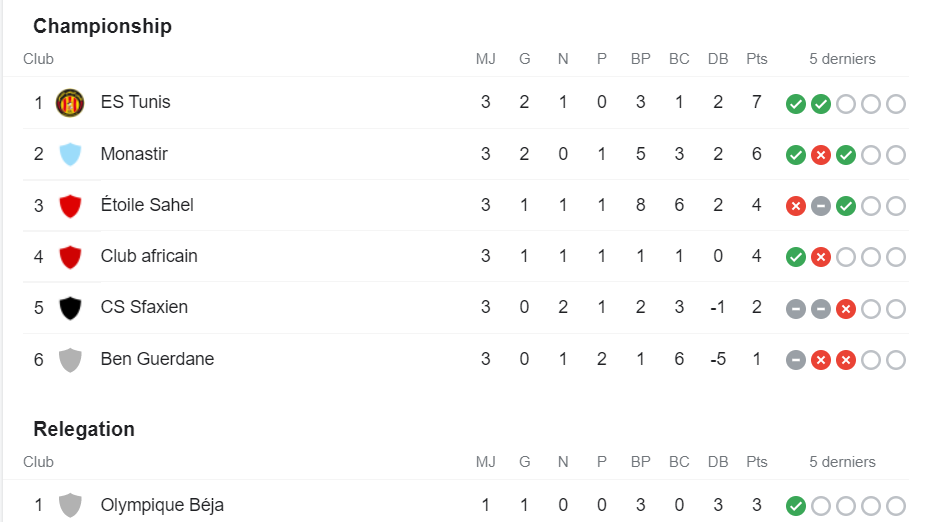The width and height of the screenshot is (938, 522).
Task: Open the Ben Guerdane team link
Action: point(157,359)
